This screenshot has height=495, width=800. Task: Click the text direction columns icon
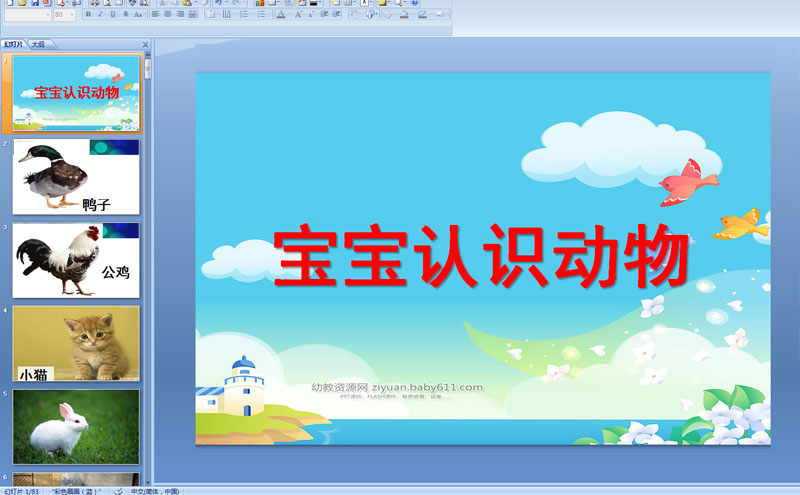pos(227,14)
